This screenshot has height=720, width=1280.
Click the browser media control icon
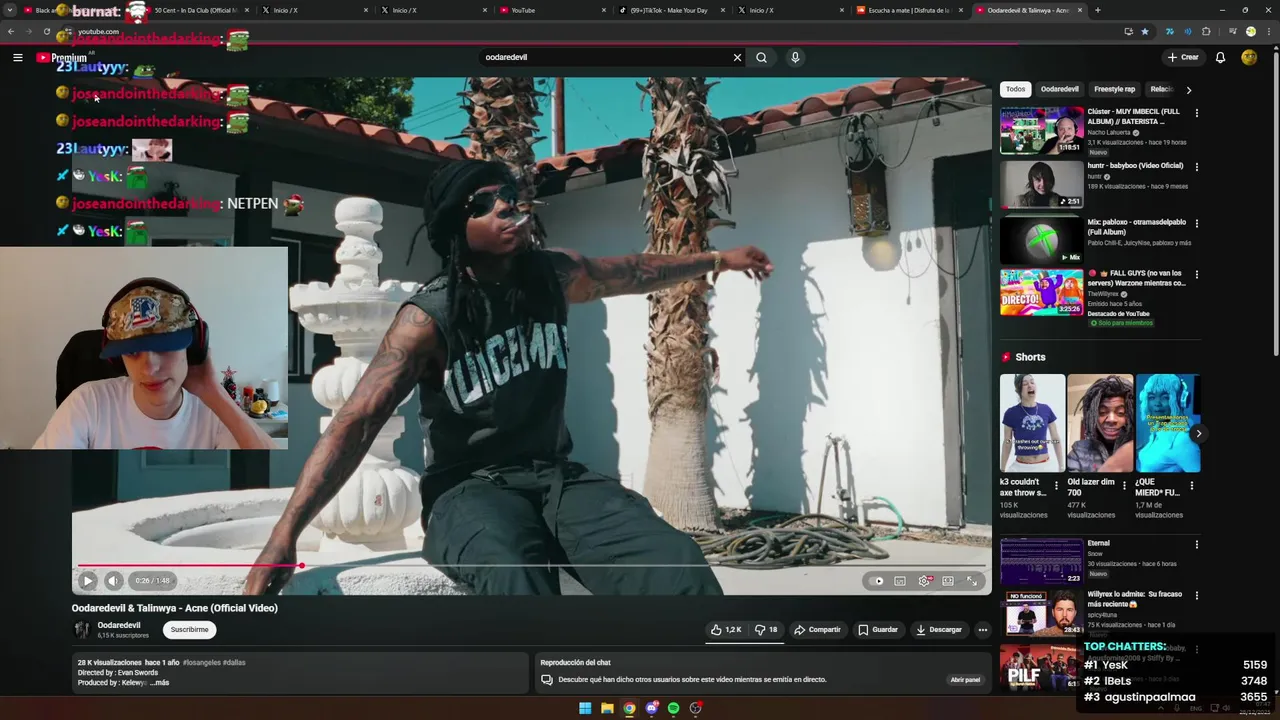tap(1232, 31)
